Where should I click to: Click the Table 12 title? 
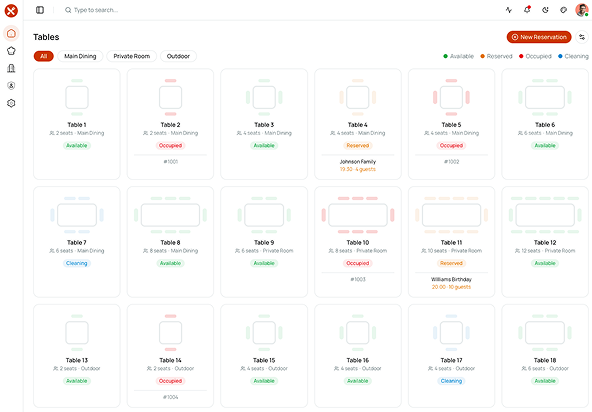point(545,242)
